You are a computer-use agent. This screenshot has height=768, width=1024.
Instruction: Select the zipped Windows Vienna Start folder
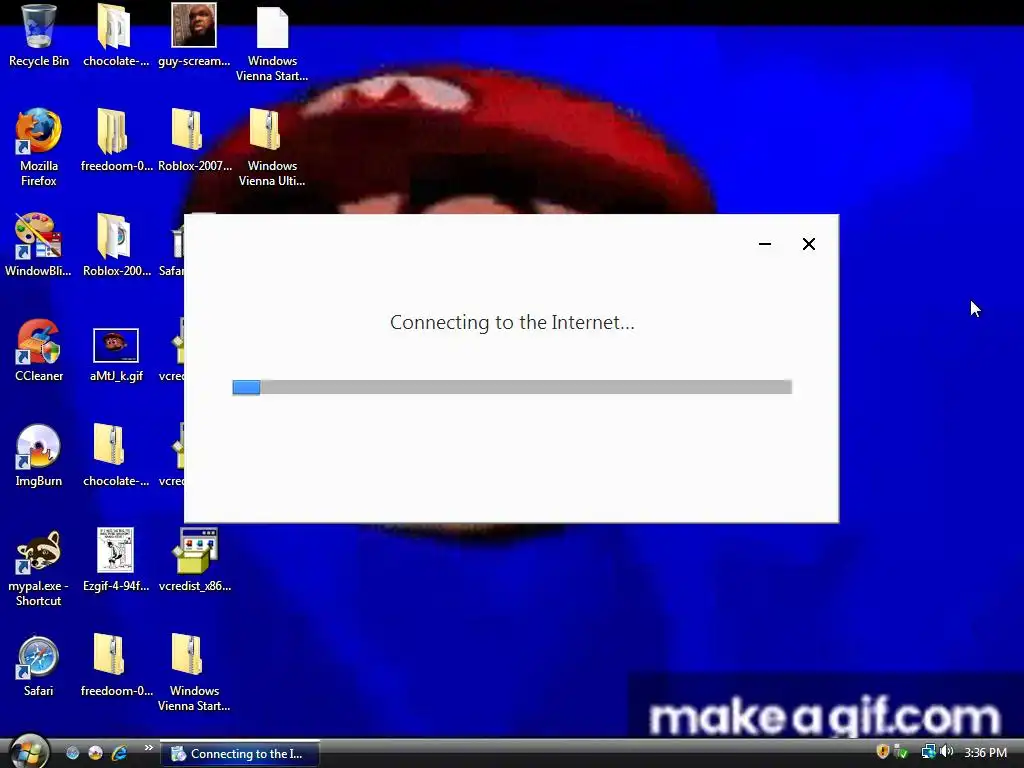[x=194, y=673]
